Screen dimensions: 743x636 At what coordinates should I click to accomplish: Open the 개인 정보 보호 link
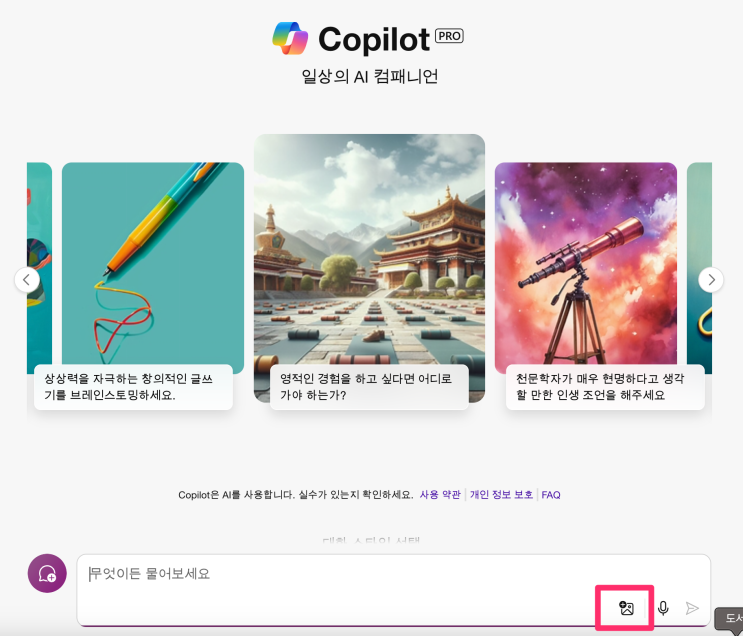pos(501,495)
